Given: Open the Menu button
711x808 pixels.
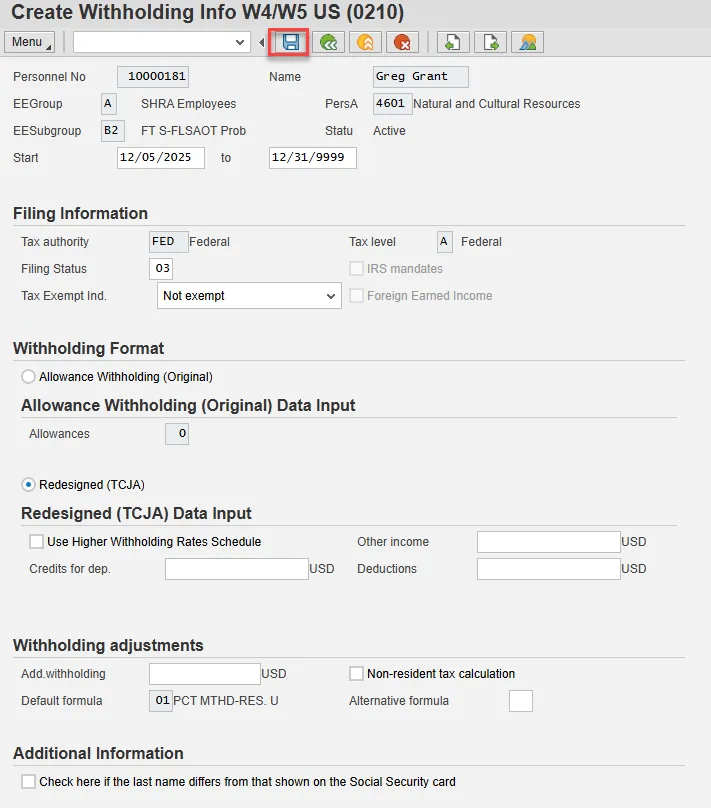Looking at the screenshot, I should click(x=30, y=42).
